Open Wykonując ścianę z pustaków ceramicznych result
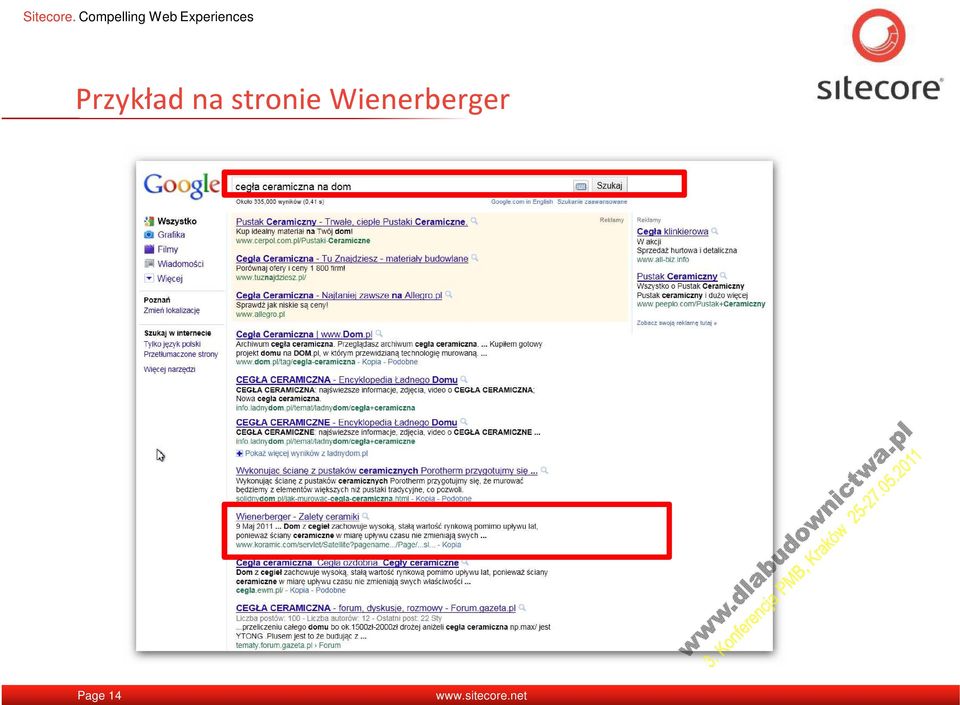This screenshot has width=960, height=705. [387, 471]
